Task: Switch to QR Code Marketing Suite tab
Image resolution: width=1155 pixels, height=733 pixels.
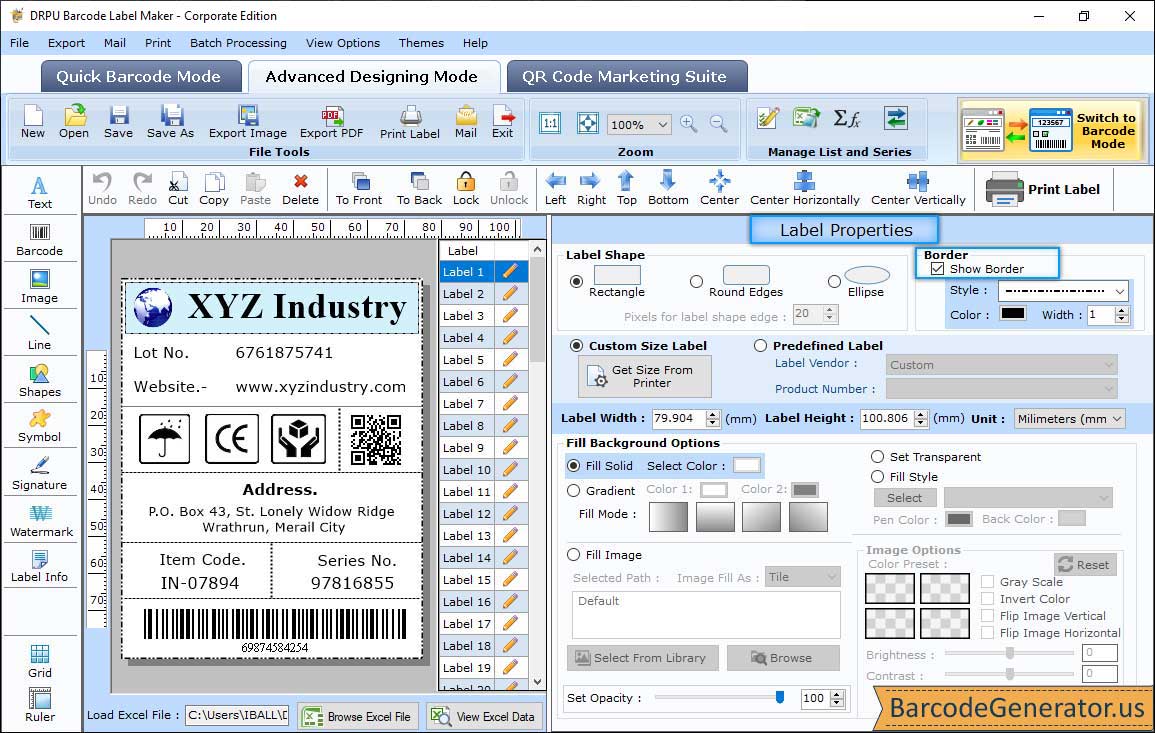Action: (x=626, y=77)
